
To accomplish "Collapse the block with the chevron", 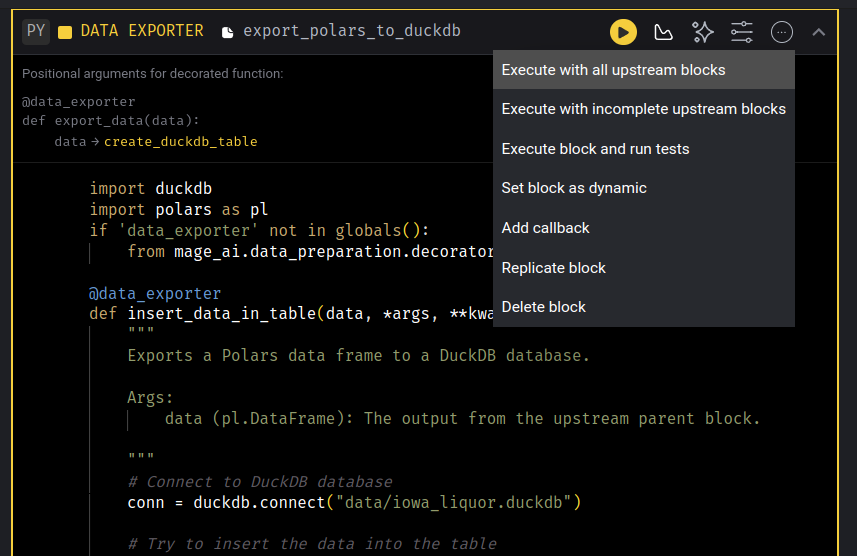I will click(x=818, y=32).
